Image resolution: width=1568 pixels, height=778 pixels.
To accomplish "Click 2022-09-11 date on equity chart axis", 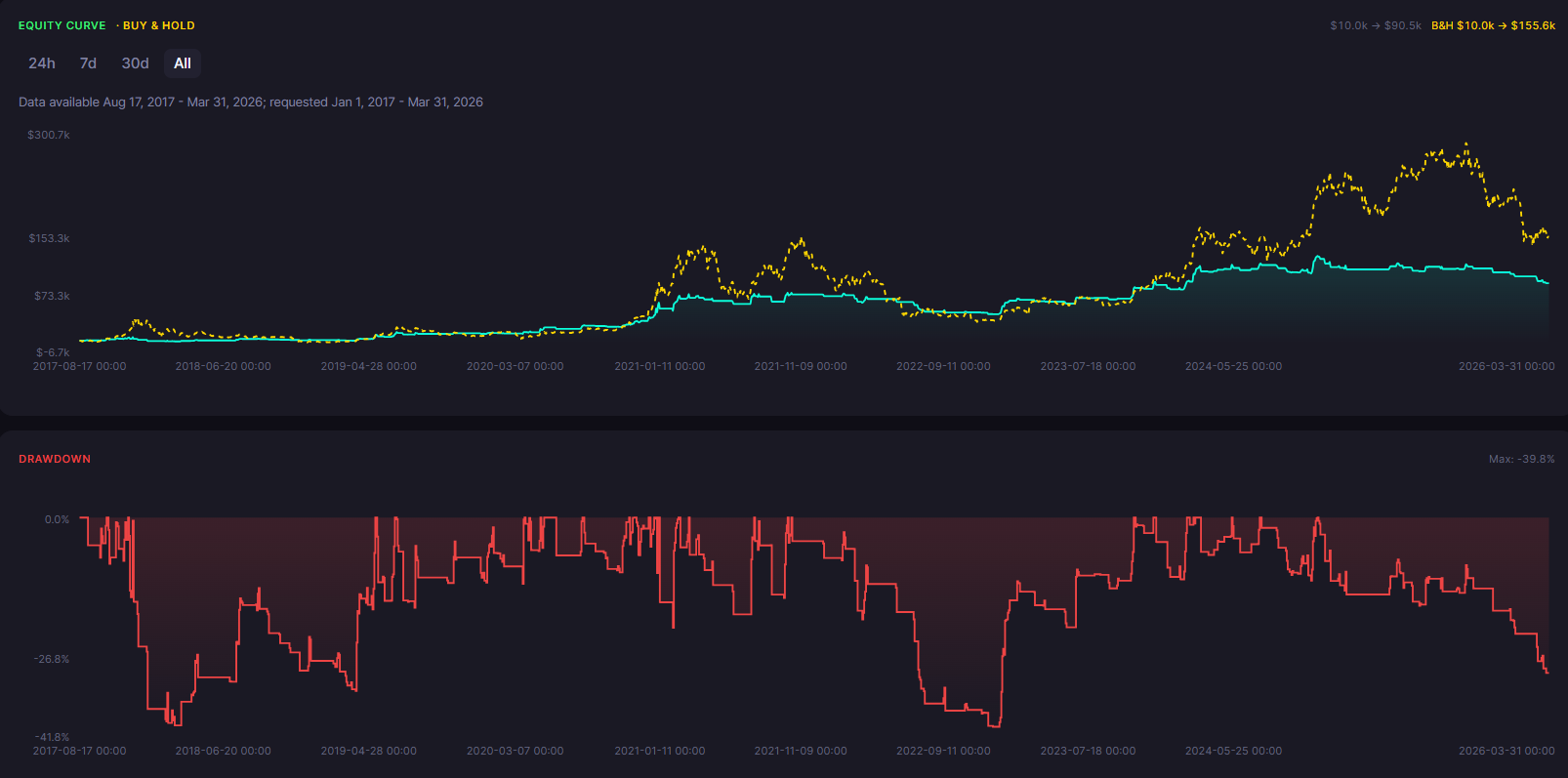I will [943, 366].
